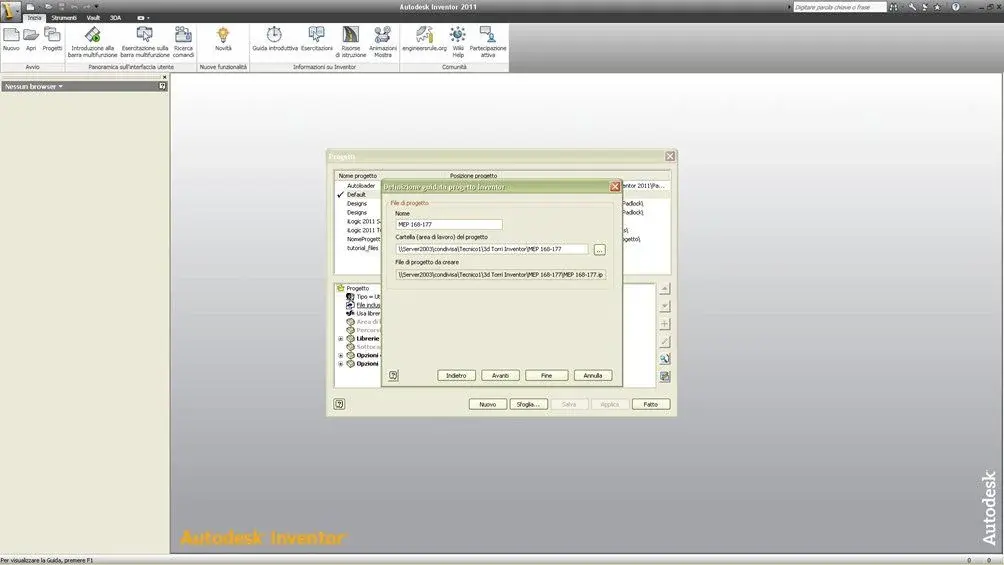Open the Ricerca comandi tool

[x=183, y=42]
